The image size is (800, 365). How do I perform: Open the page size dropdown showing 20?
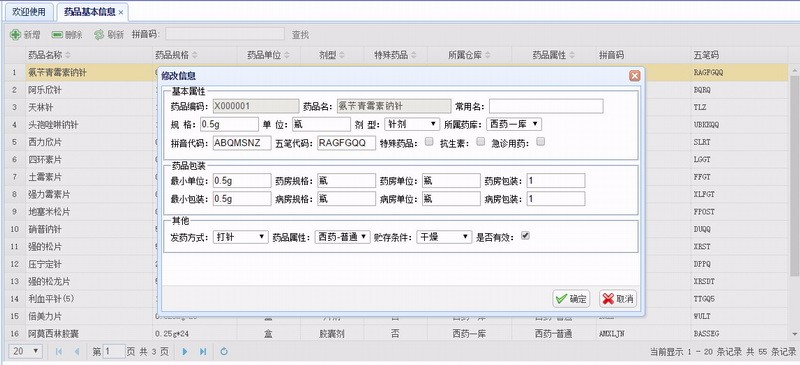click(26, 351)
